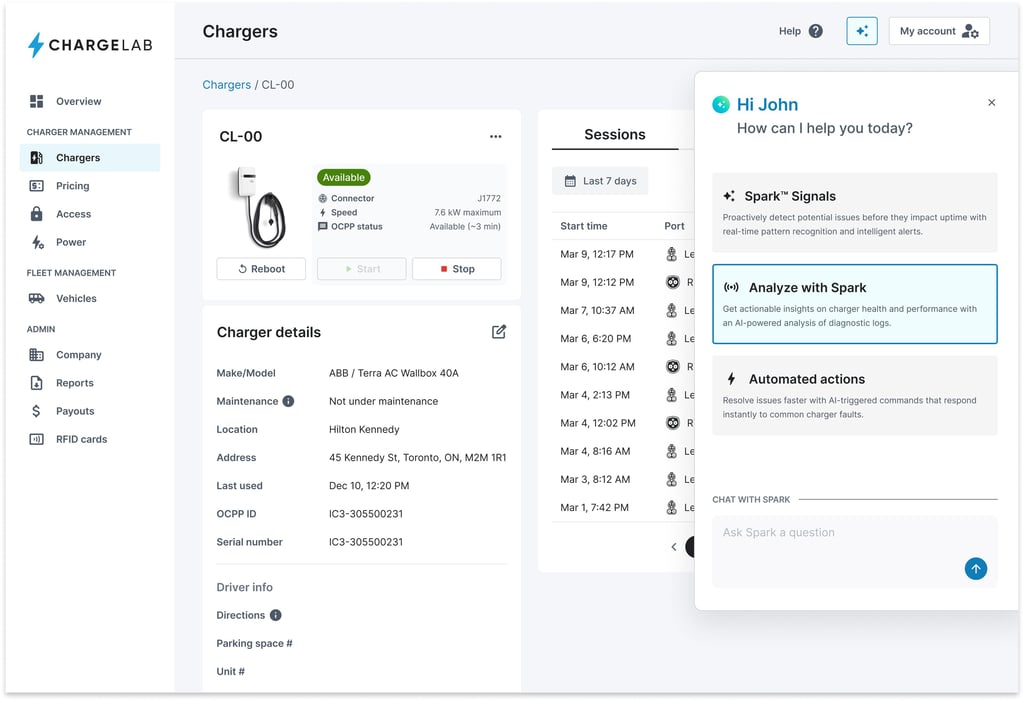The height and width of the screenshot is (701, 1024).
Task: Select Chargers in the sidebar
Action: point(89,157)
